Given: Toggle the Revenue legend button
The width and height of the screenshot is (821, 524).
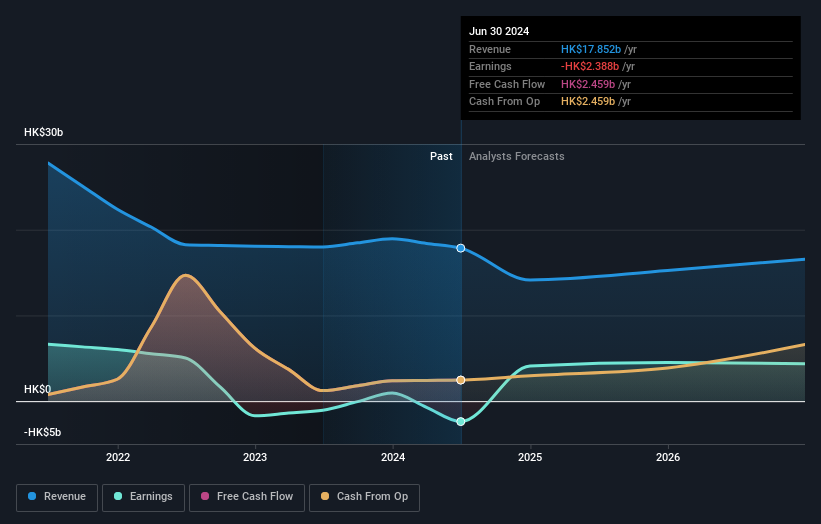Looking at the screenshot, I should (x=57, y=497).
